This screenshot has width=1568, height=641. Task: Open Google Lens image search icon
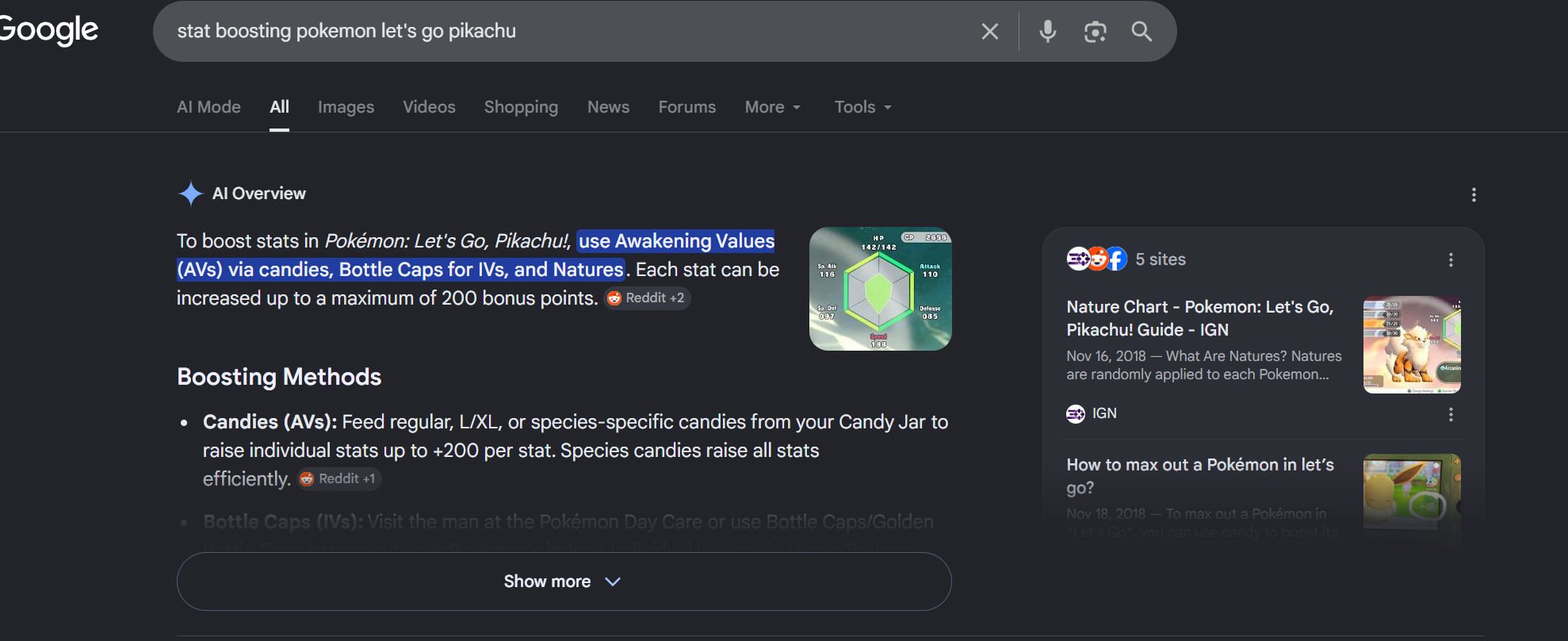[1095, 32]
